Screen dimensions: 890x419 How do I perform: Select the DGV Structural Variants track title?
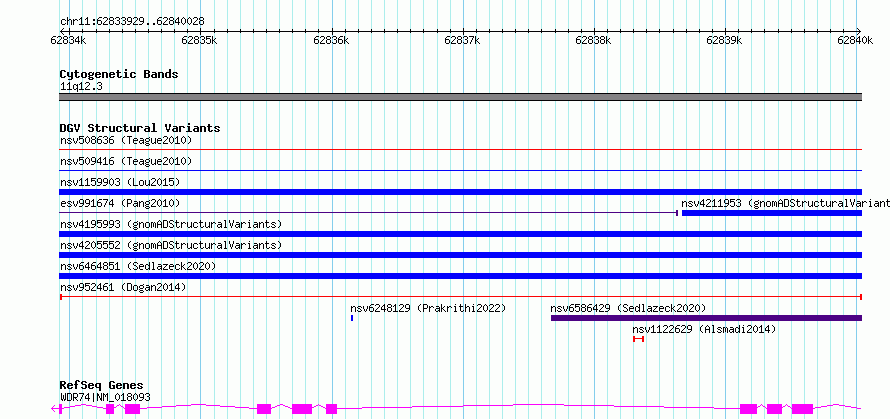click(140, 128)
